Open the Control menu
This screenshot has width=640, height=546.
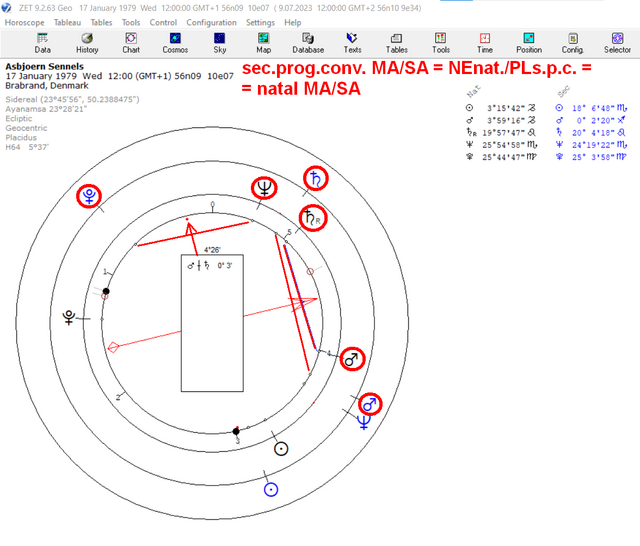point(163,22)
